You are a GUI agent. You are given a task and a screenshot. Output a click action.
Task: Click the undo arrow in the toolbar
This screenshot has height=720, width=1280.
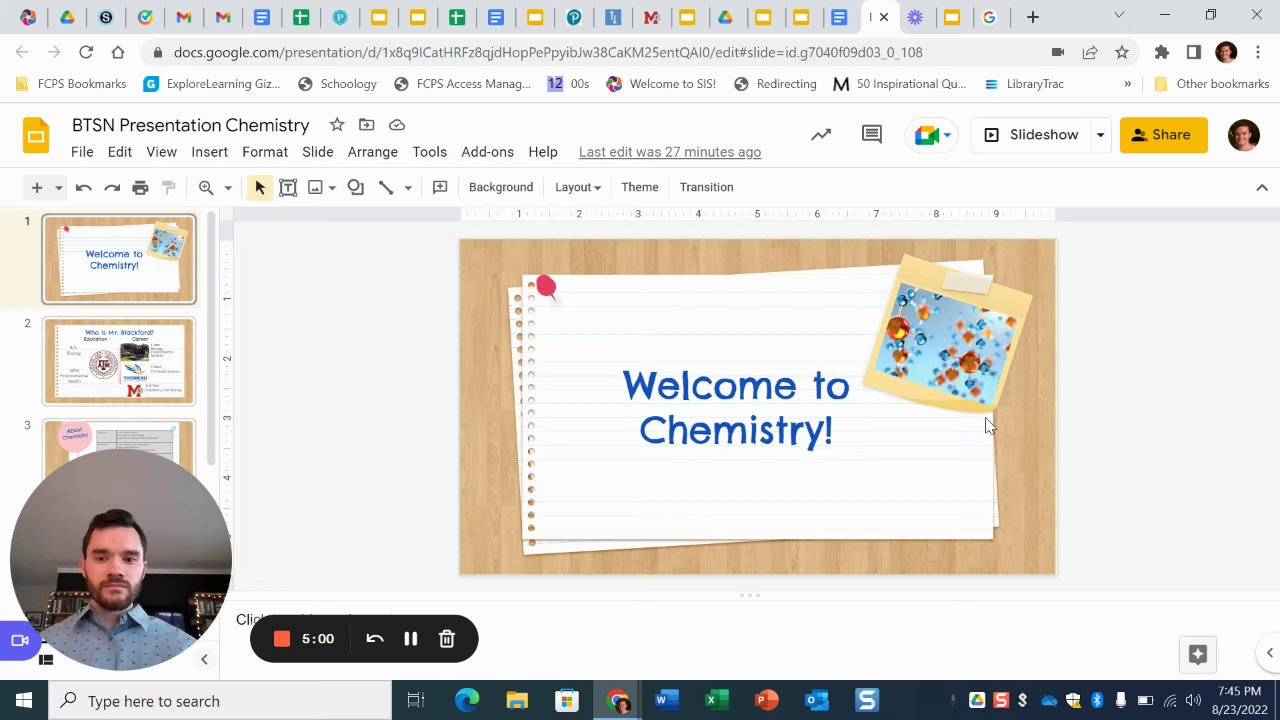point(84,187)
